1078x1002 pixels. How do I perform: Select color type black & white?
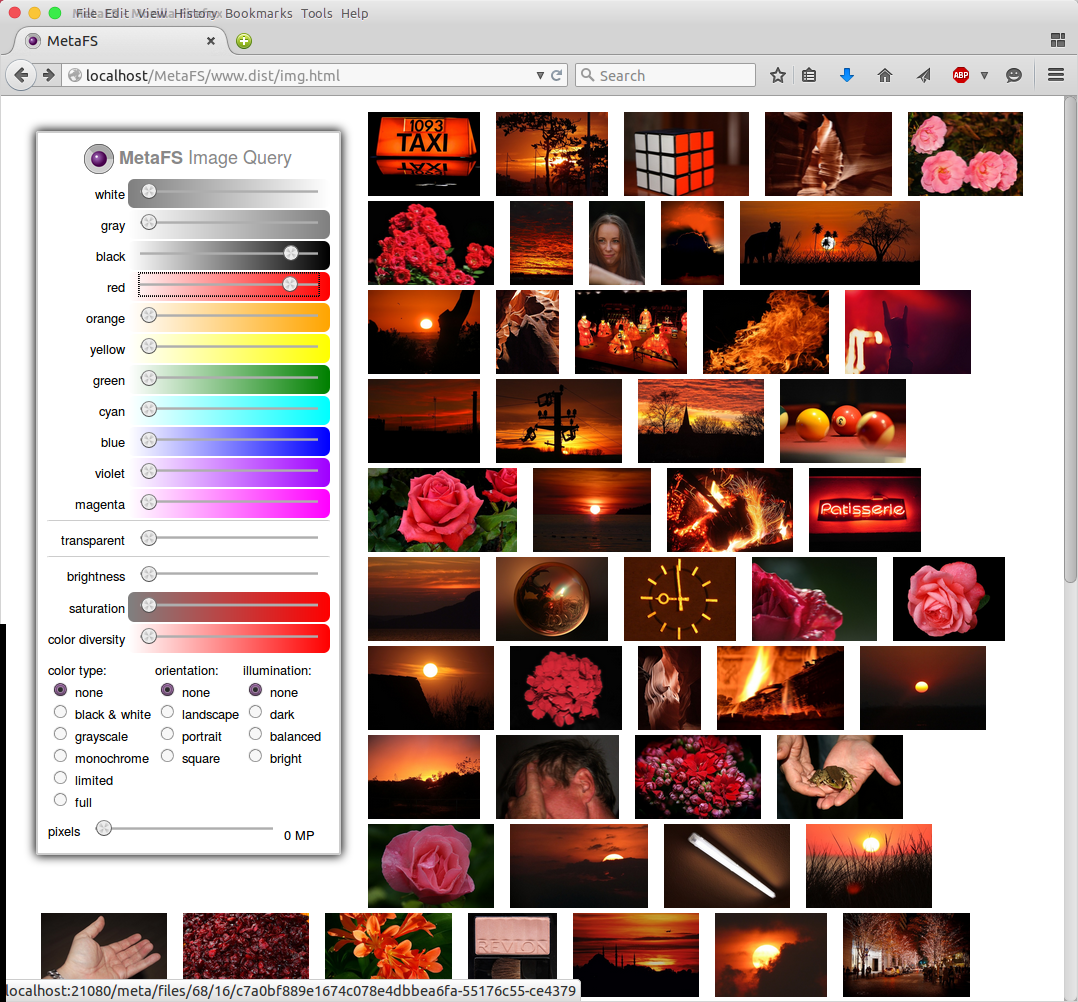point(60,712)
